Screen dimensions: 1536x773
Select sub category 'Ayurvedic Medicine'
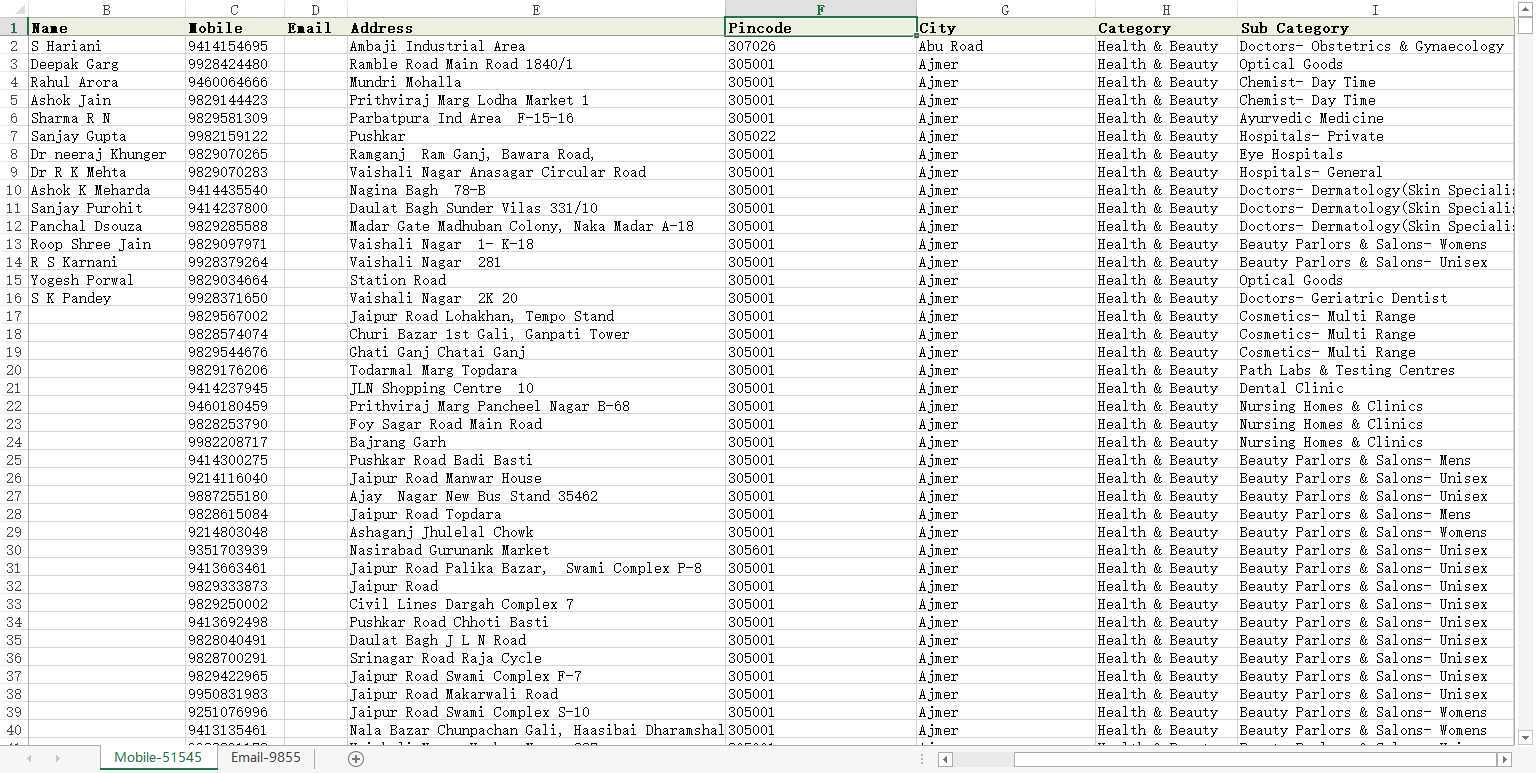click(x=1376, y=118)
